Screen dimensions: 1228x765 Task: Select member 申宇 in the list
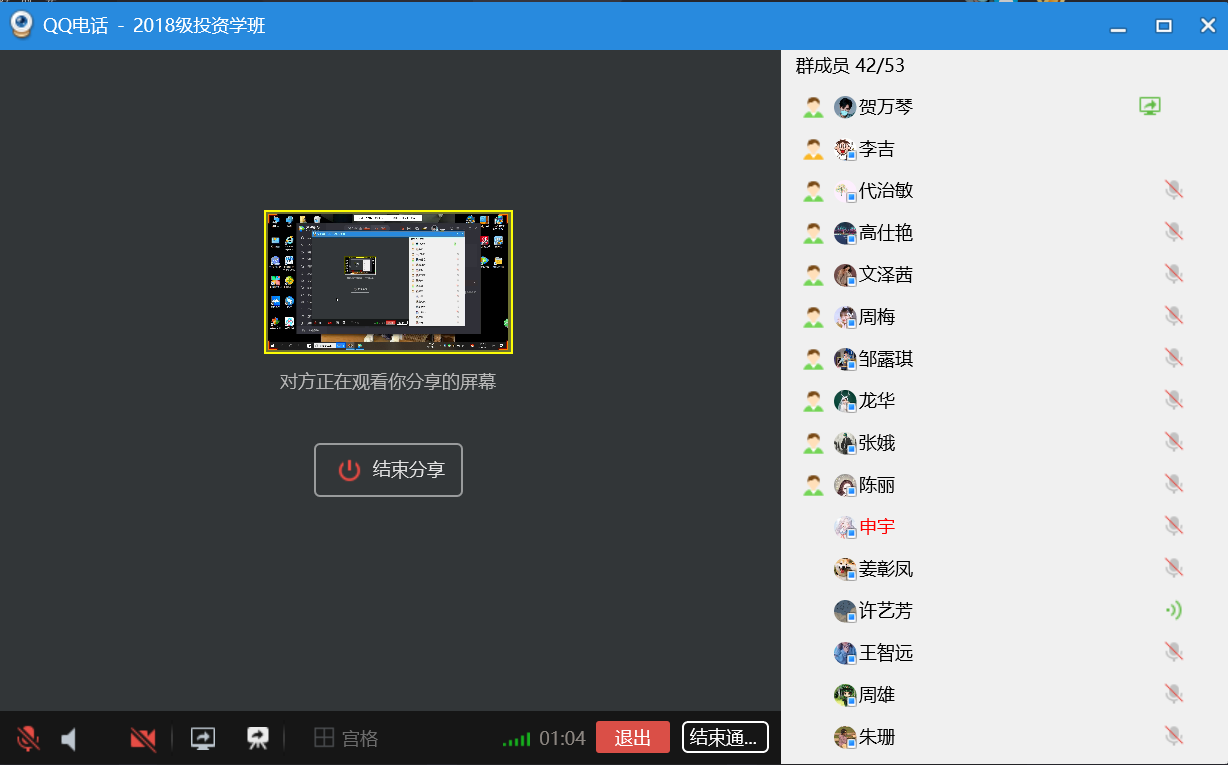[877, 526]
